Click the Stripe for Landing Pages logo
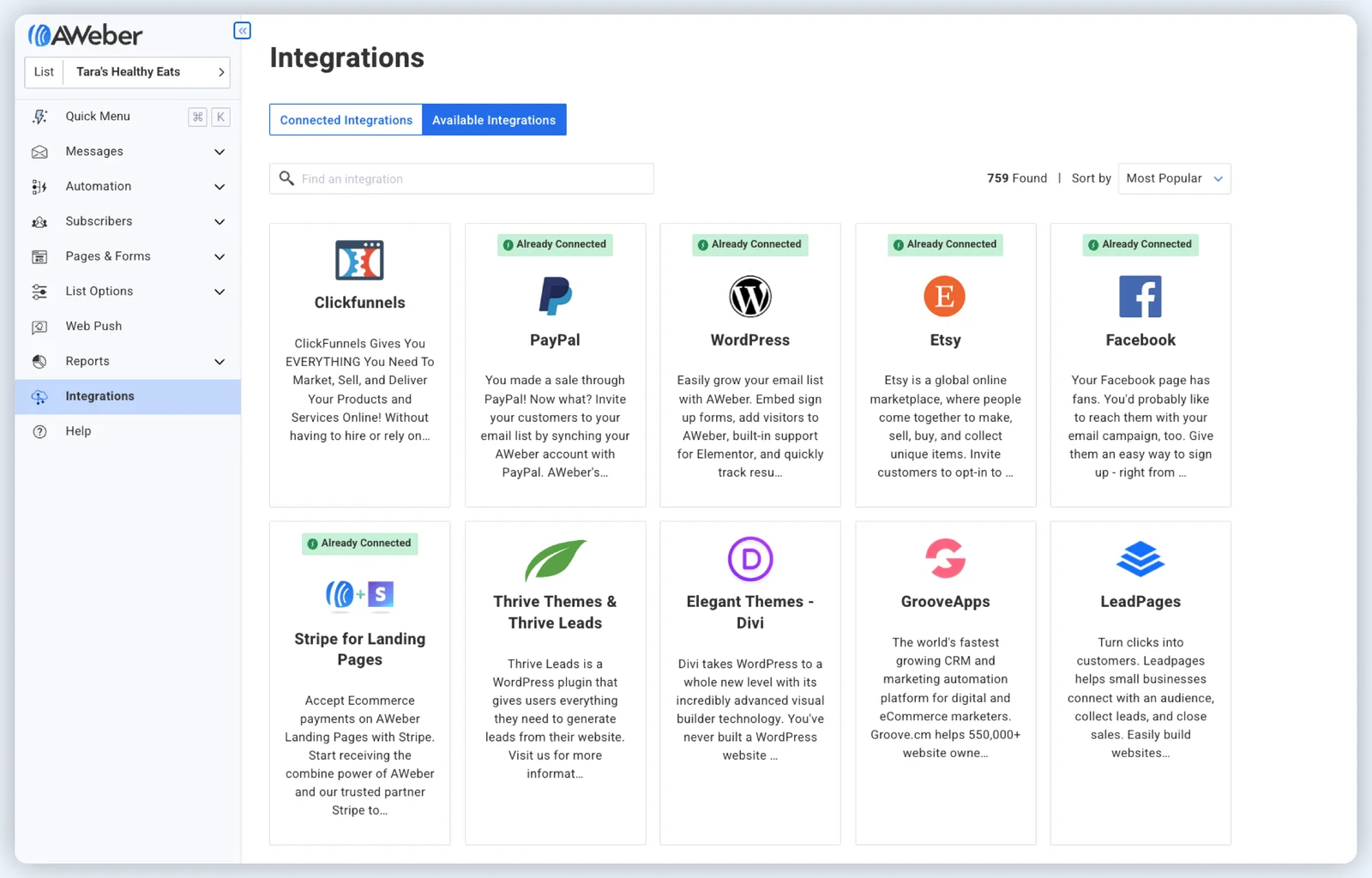The height and width of the screenshot is (878, 1372). click(x=359, y=594)
